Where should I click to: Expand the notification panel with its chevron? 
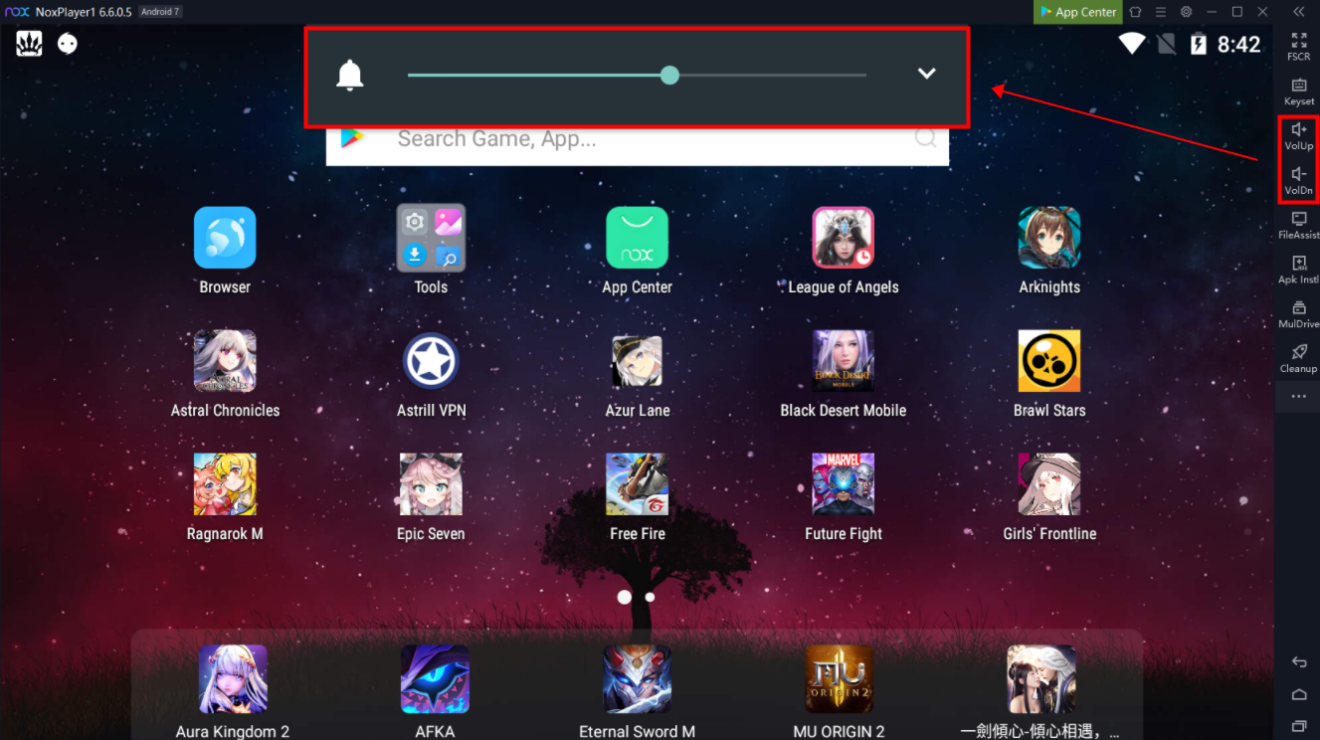926,73
